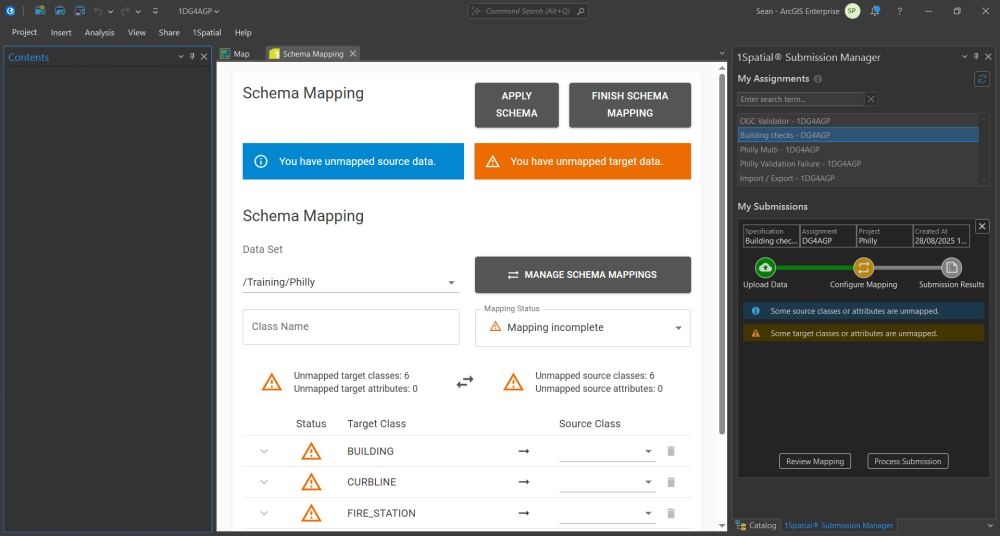
Task: Click the warning icon in unmapped target data banner
Action: pyautogui.click(x=492, y=161)
